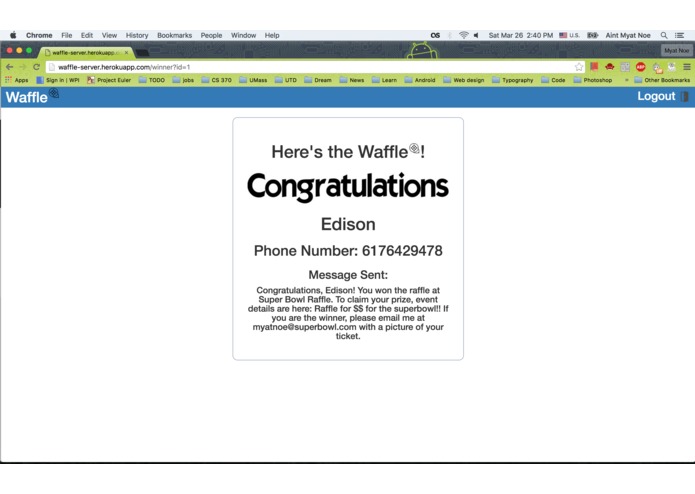Expand the Android bookmark folder
The width and height of the screenshot is (695, 494).
pos(420,80)
